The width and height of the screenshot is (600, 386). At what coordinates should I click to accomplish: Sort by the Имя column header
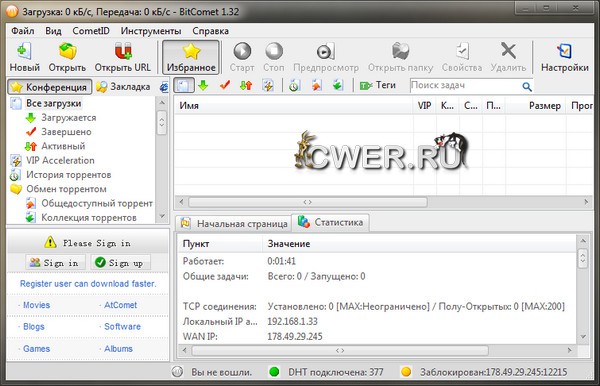tap(293, 106)
